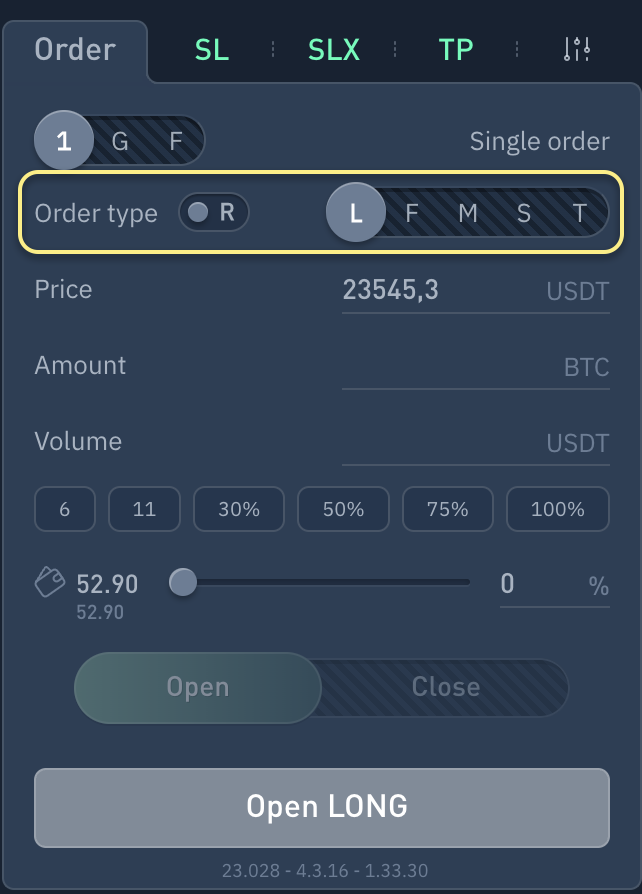642x894 pixels.
Task: Go to the TP tab
Action: coord(456,49)
